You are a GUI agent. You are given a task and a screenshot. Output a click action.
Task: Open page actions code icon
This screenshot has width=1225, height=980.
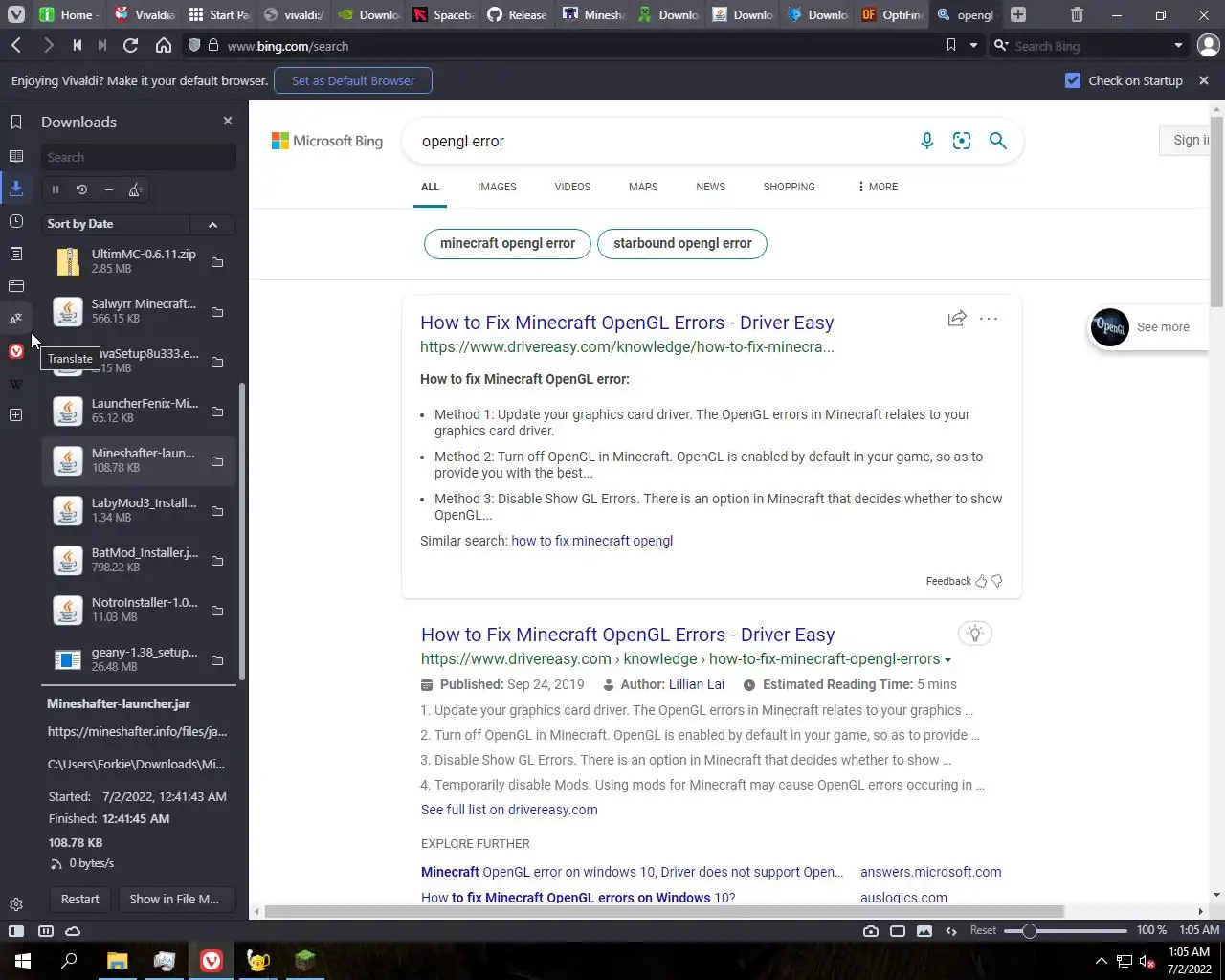point(951,930)
